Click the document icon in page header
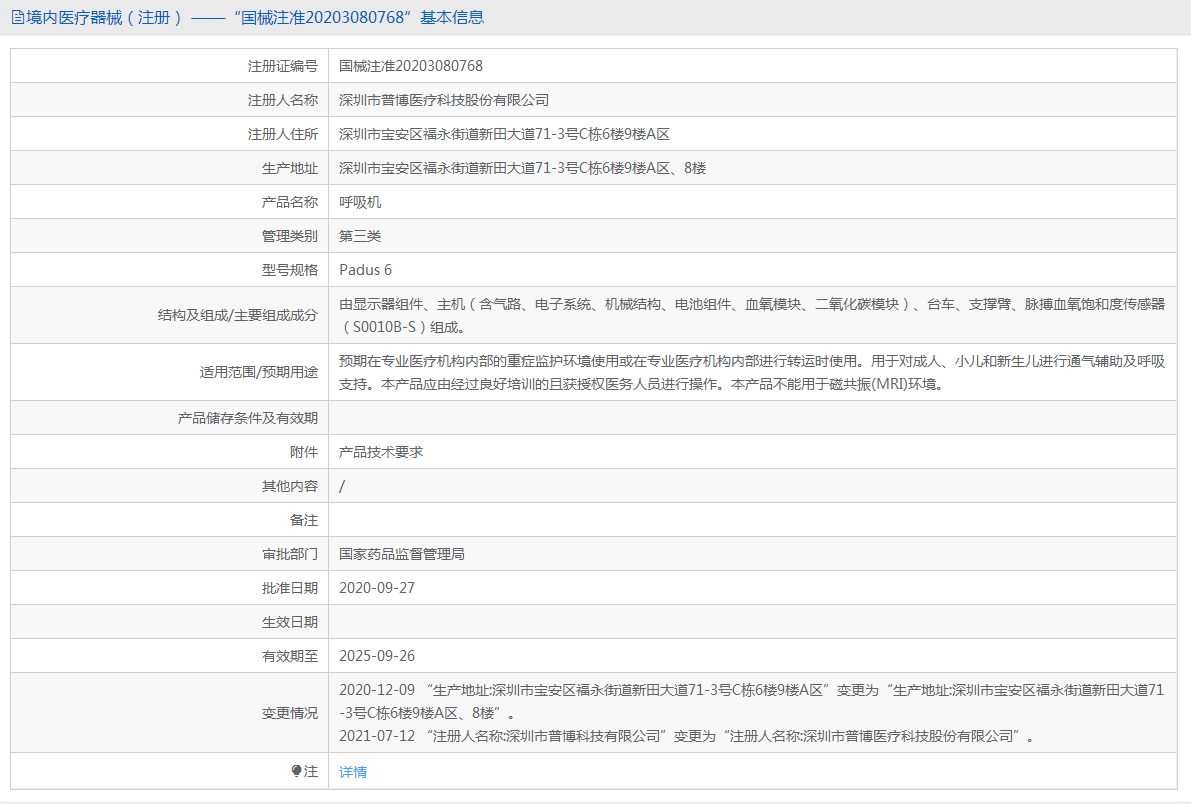Image resolution: width=1191 pixels, height=804 pixels. click(17, 17)
